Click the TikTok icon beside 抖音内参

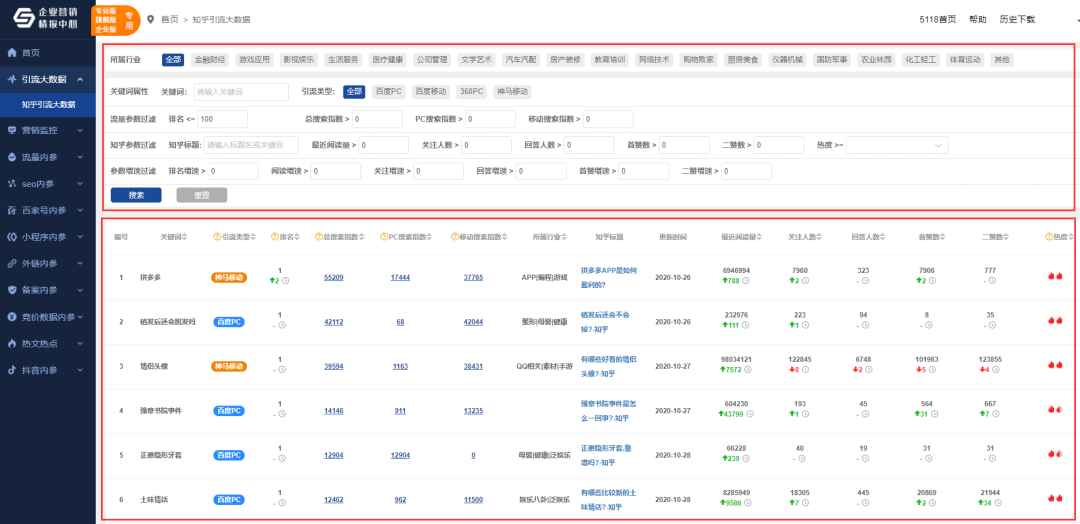12,370
